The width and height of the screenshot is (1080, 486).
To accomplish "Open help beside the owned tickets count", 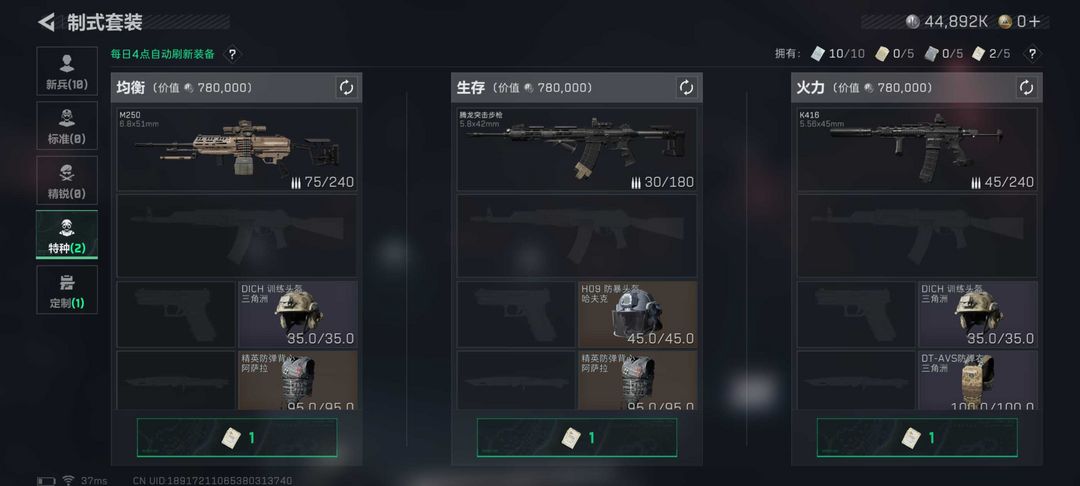I will (1031, 54).
